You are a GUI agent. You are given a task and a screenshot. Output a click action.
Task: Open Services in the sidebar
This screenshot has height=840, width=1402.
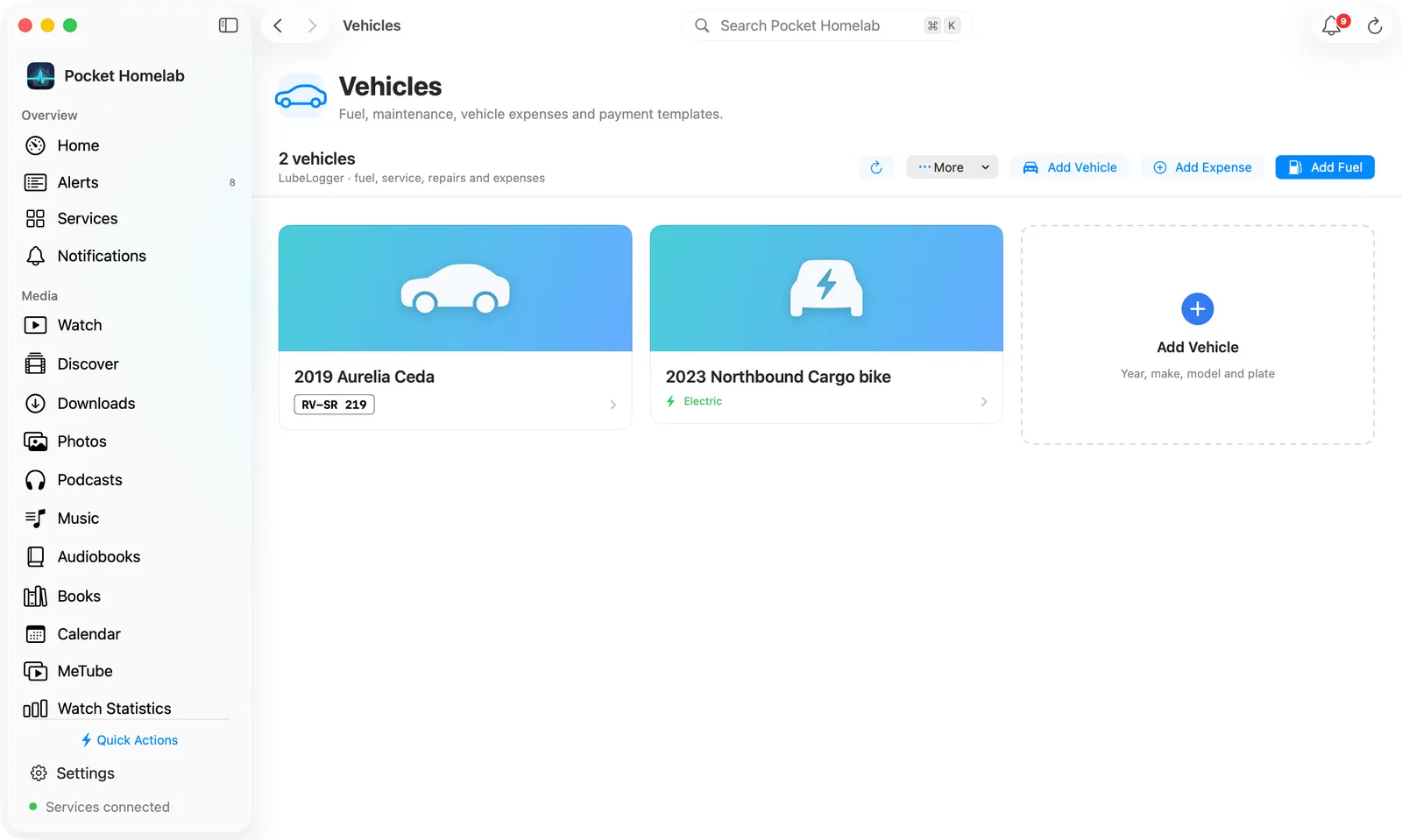coord(129,218)
